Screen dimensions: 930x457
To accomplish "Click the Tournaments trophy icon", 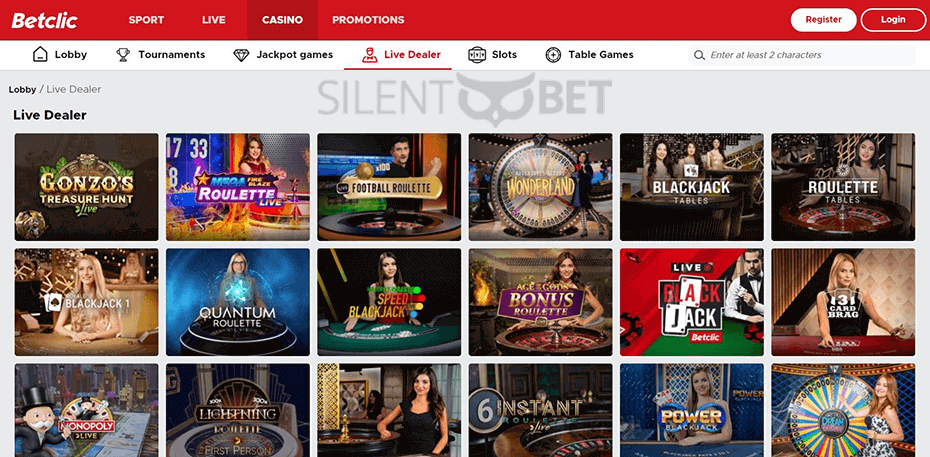I will [123, 55].
